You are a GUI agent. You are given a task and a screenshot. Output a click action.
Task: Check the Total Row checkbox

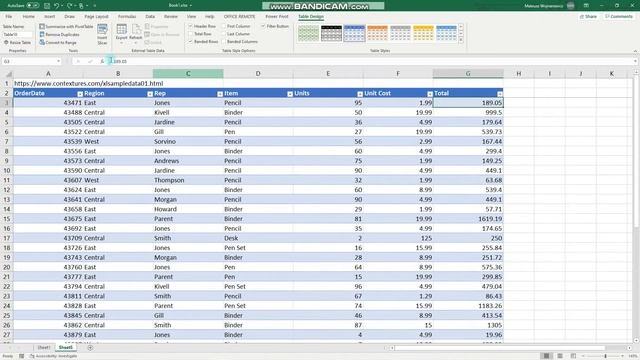point(190,34)
